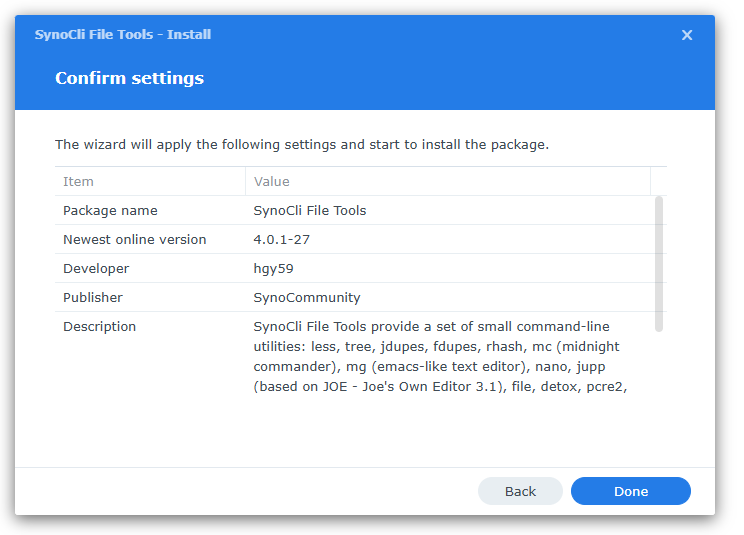Close the SynoCli File Tools install wizard
Screen dimensions: 744x535
tap(687, 35)
